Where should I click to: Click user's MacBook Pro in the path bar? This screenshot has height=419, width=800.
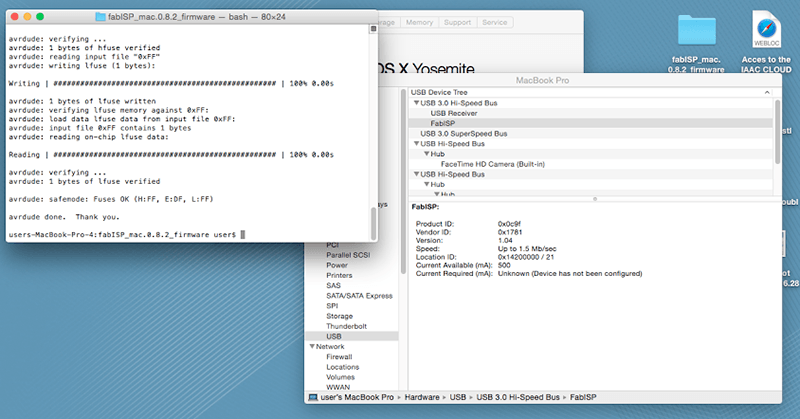click(357, 397)
